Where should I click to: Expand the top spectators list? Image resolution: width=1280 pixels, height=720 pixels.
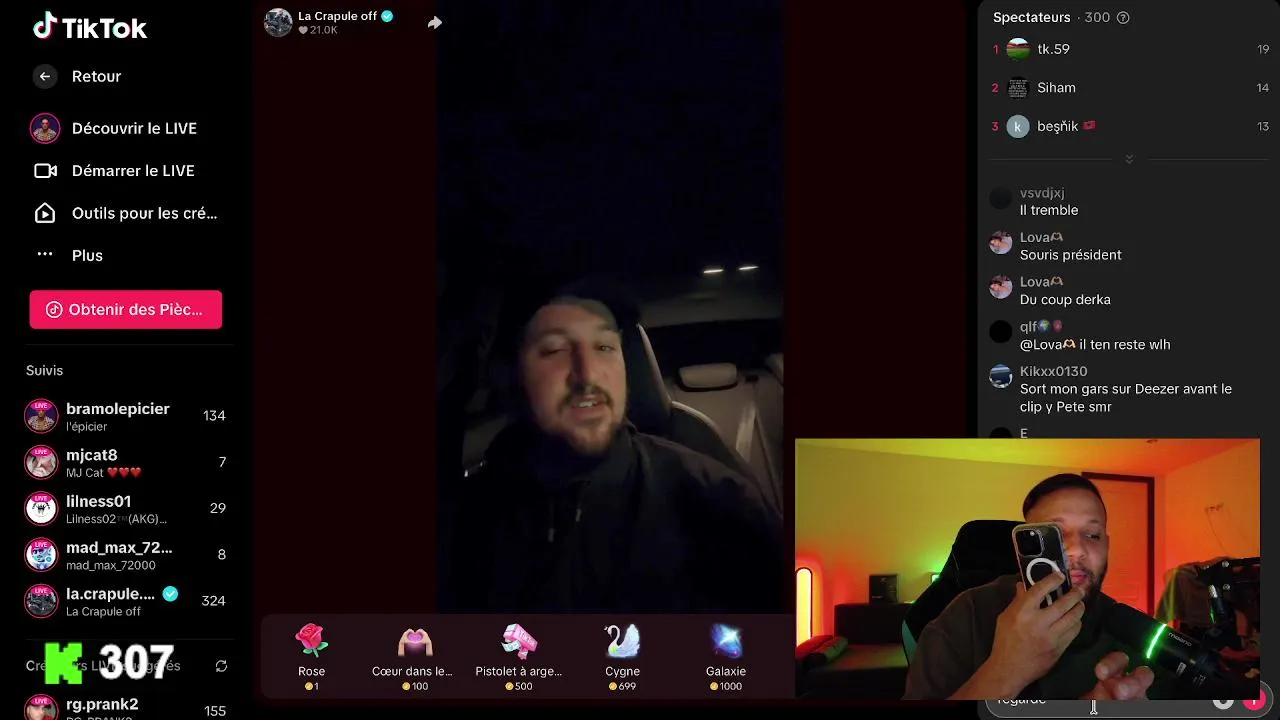pos(1129,159)
